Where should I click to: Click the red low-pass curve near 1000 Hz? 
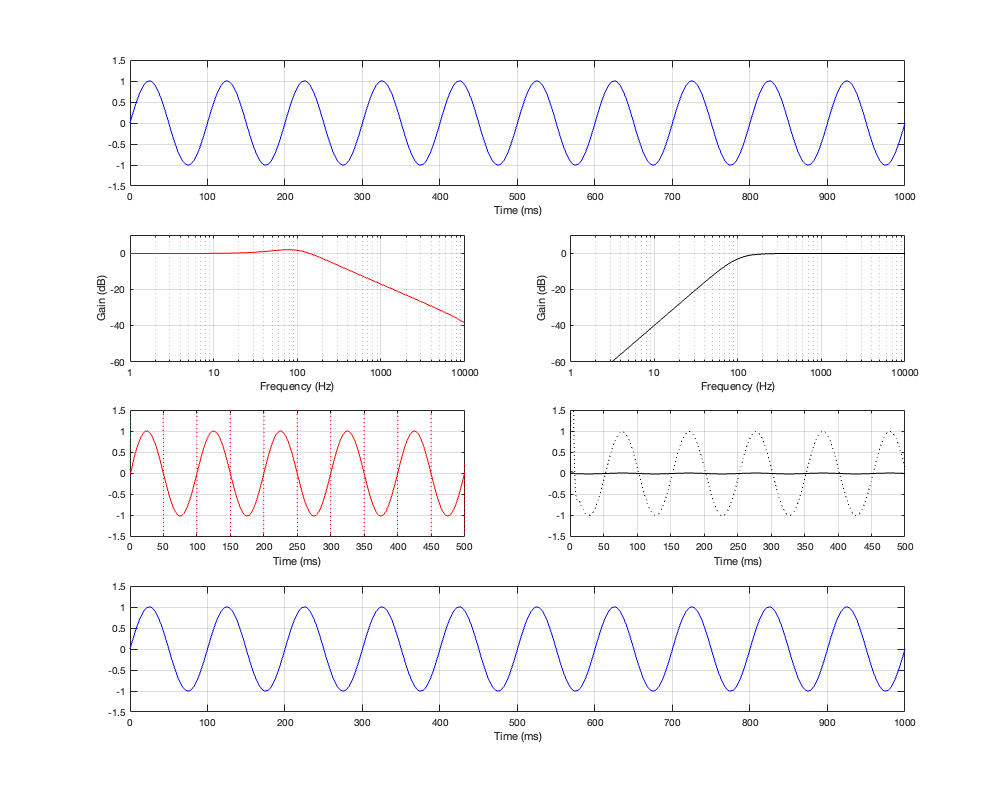coord(380,285)
